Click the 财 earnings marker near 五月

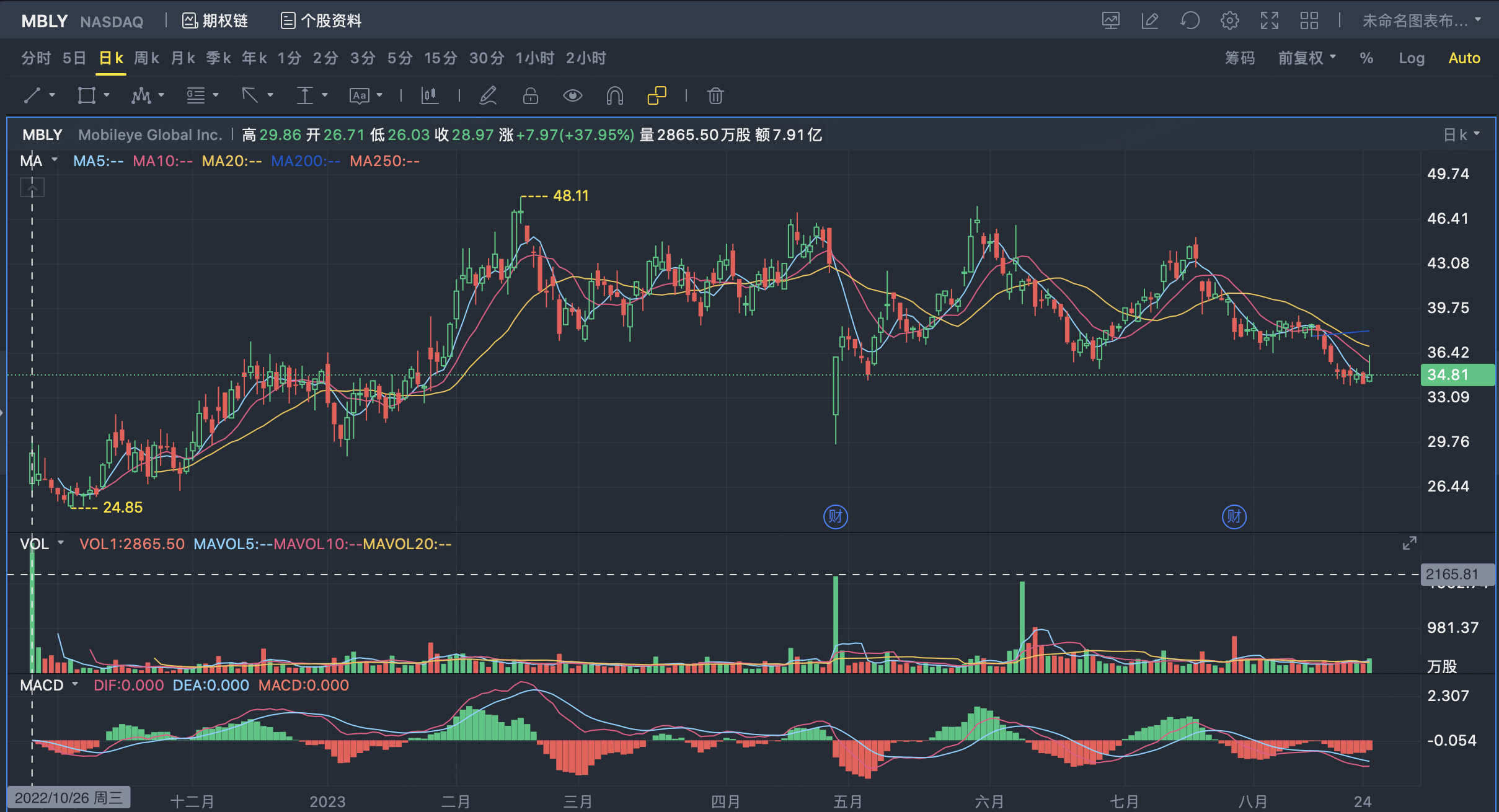click(836, 516)
